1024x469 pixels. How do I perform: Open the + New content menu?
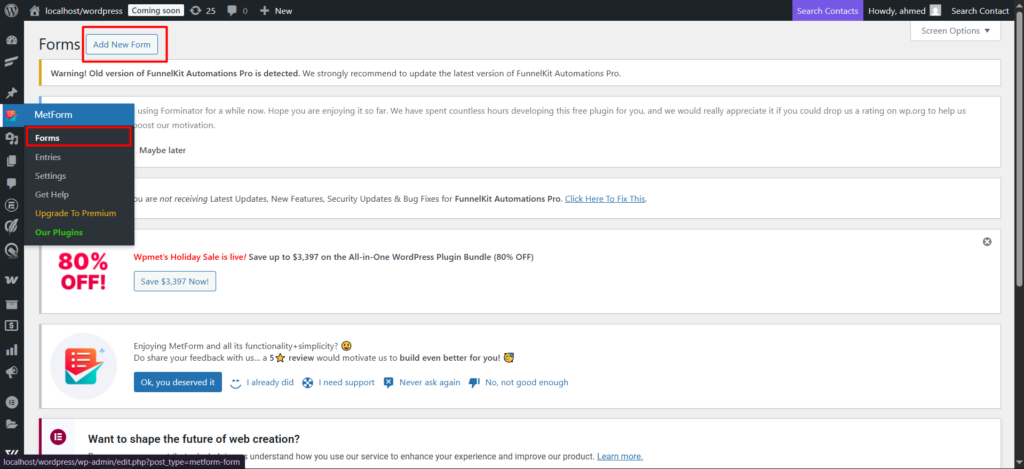click(275, 10)
